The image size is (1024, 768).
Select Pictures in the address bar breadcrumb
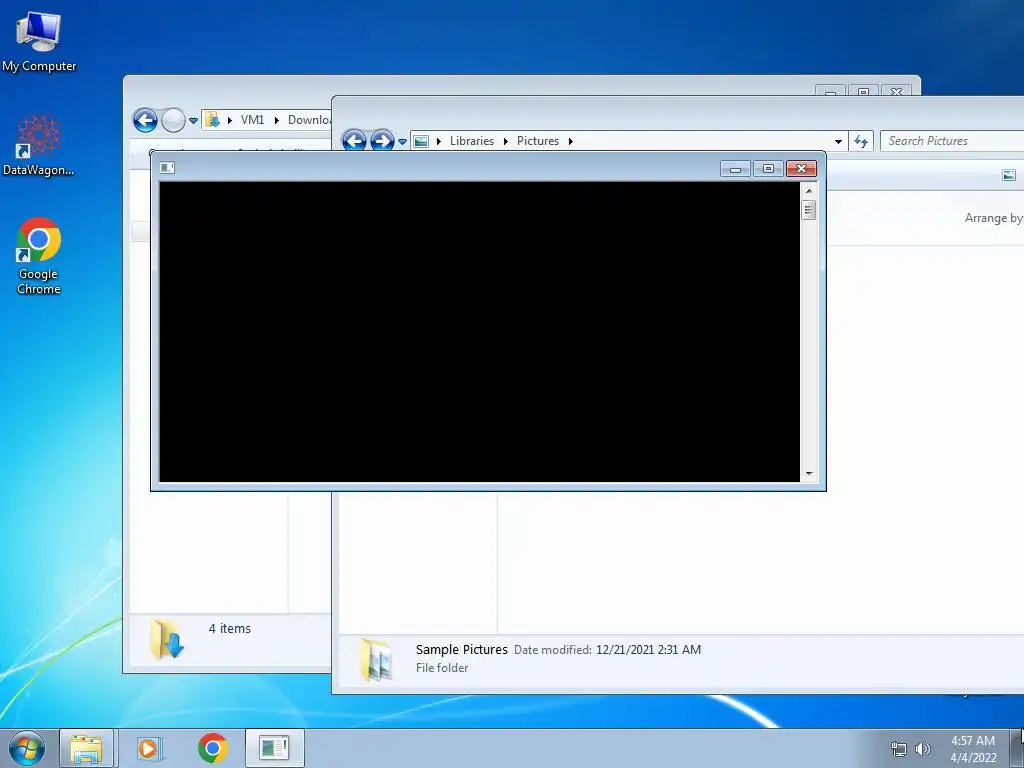pos(537,141)
